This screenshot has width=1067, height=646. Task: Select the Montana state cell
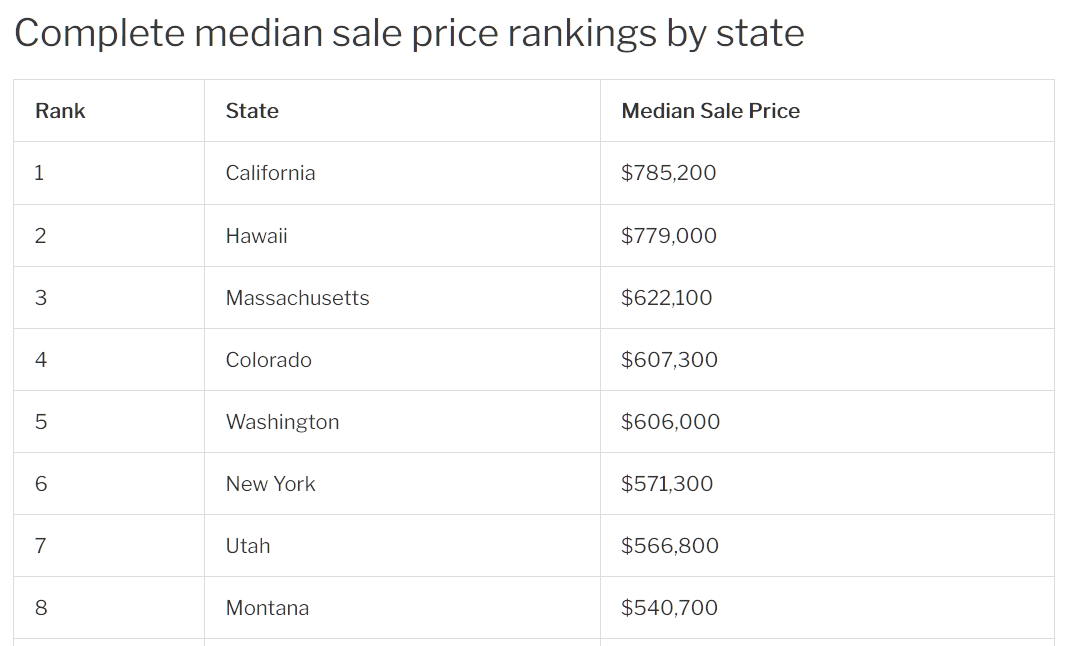pos(267,608)
